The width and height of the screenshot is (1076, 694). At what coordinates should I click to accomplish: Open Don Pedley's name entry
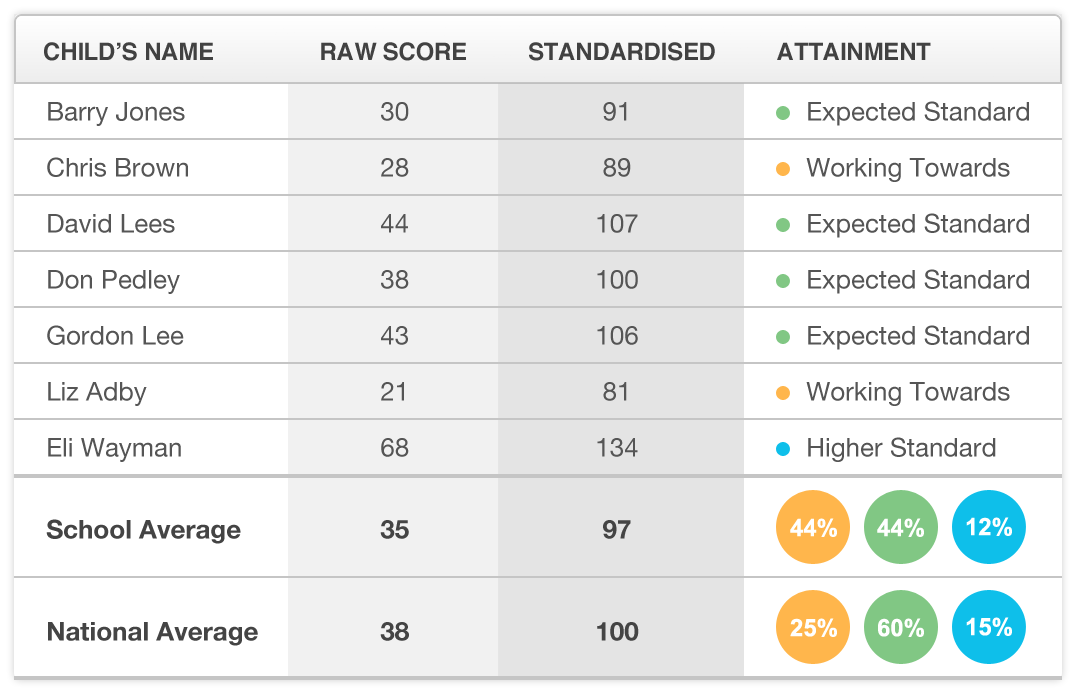pyautogui.click(x=113, y=280)
